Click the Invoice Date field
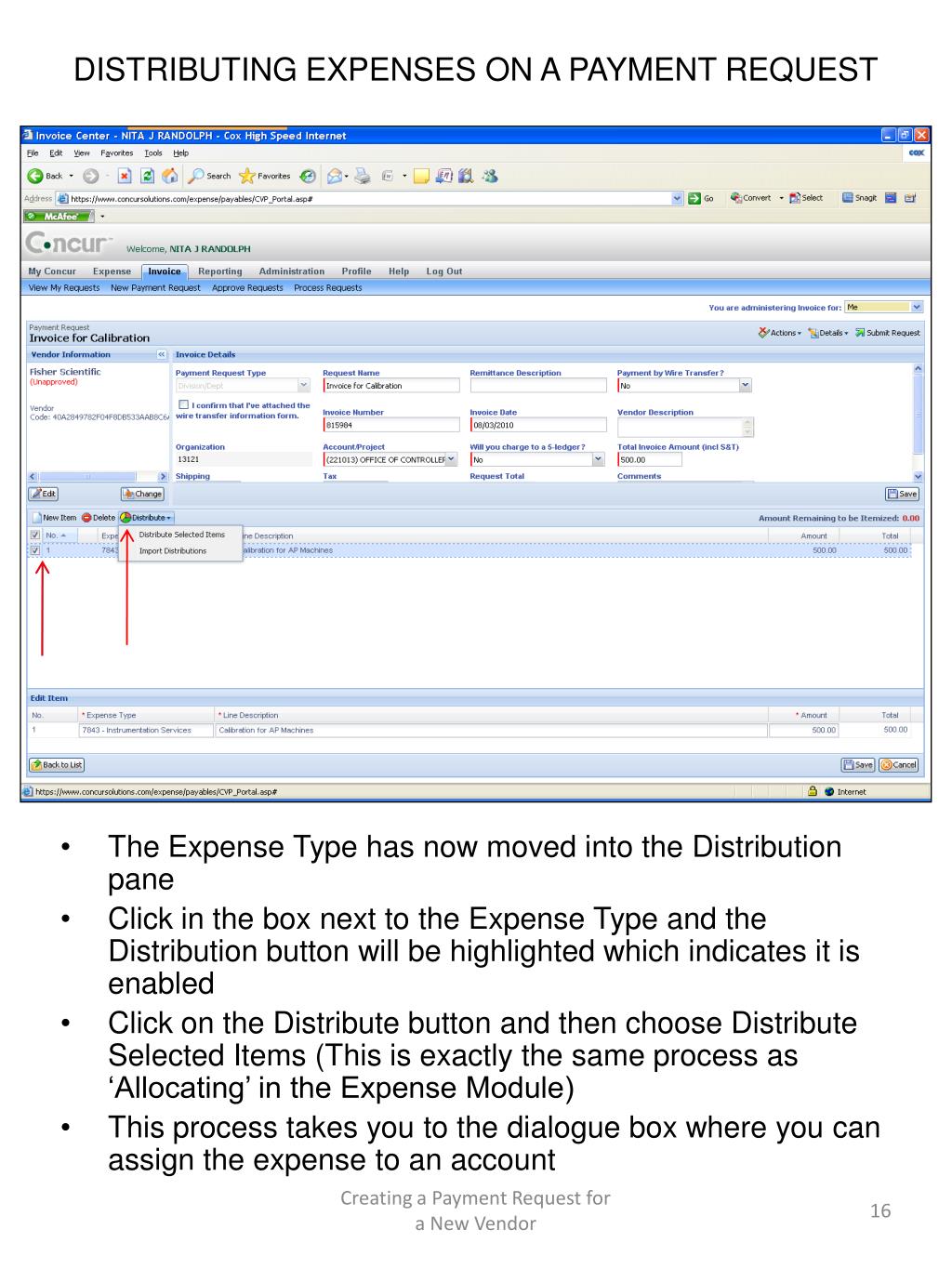This screenshot has width=952, height=1269. click(538, 425)
